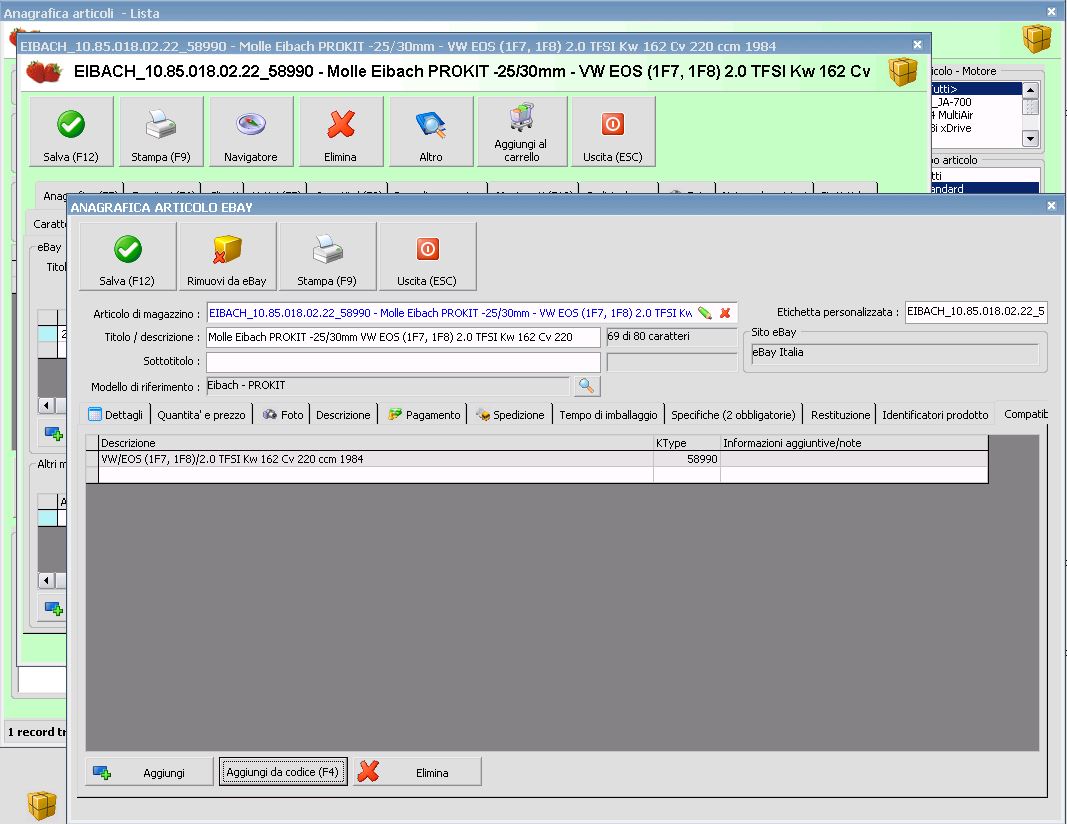Click Elimina in the EIBACH article toolbar
Viewport: 1067px width, 824px height.
(x=341, y=131)
